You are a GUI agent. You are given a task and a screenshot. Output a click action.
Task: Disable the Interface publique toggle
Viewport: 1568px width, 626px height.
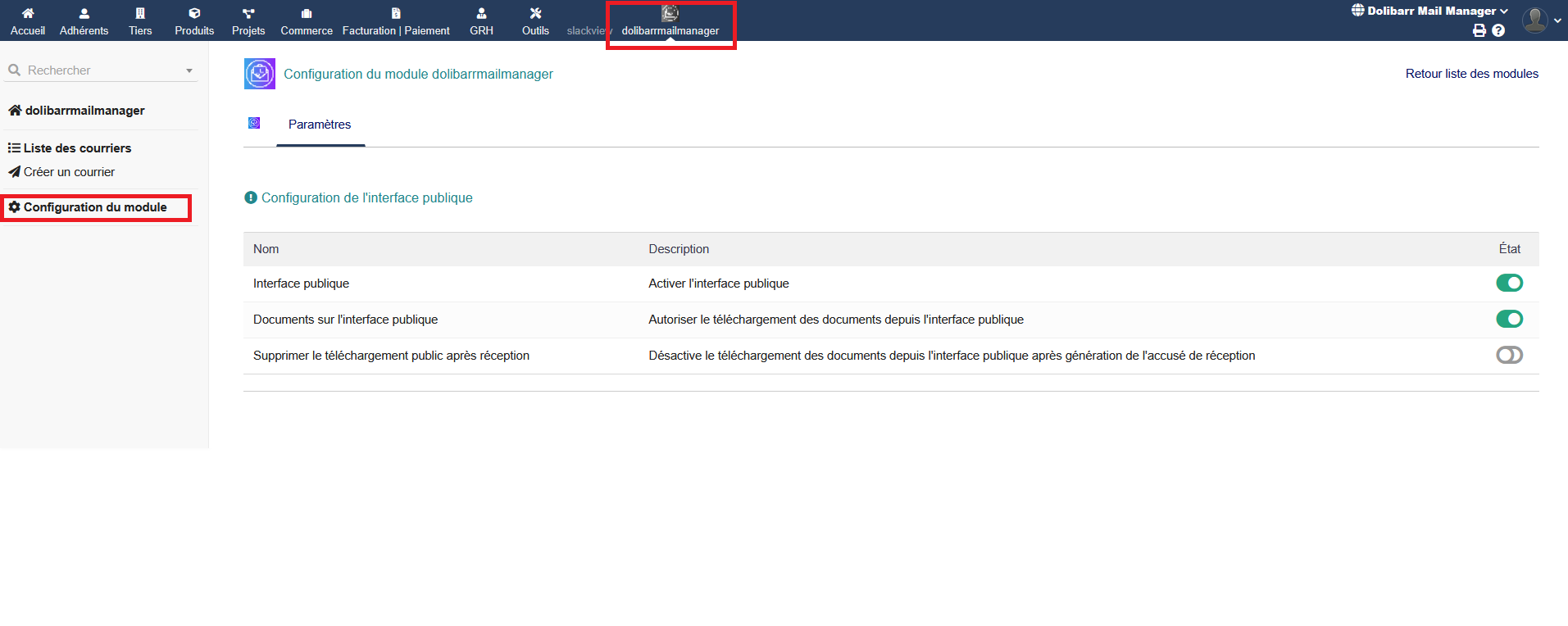point(1509,283)
